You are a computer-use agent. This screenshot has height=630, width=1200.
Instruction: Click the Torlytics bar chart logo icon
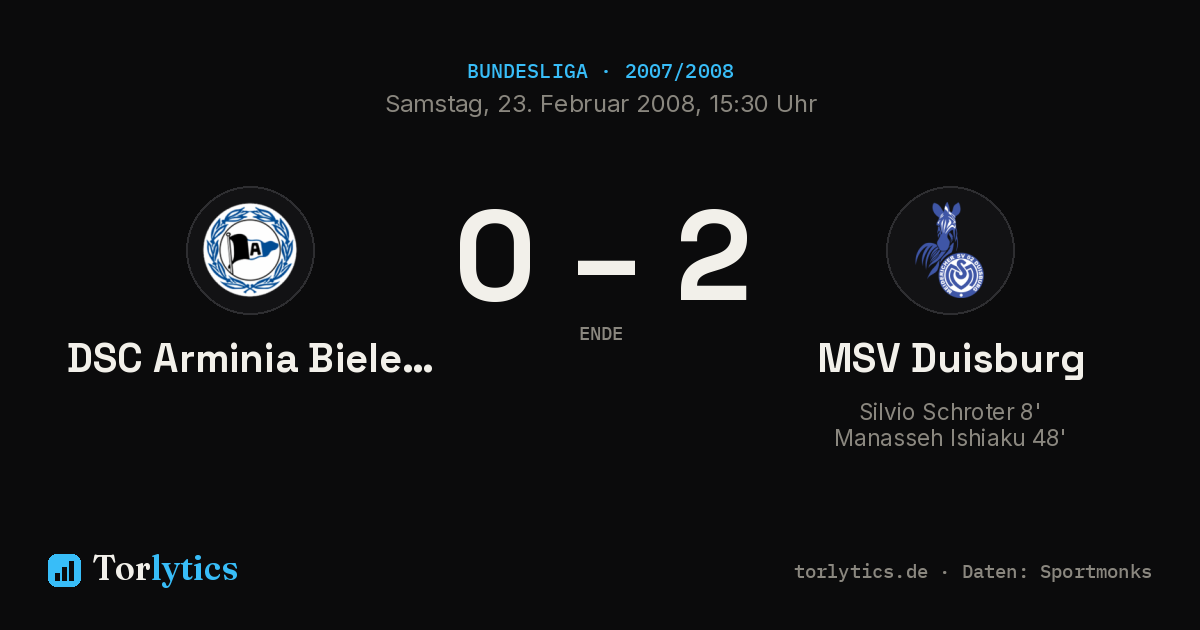(x=64, y=570)
